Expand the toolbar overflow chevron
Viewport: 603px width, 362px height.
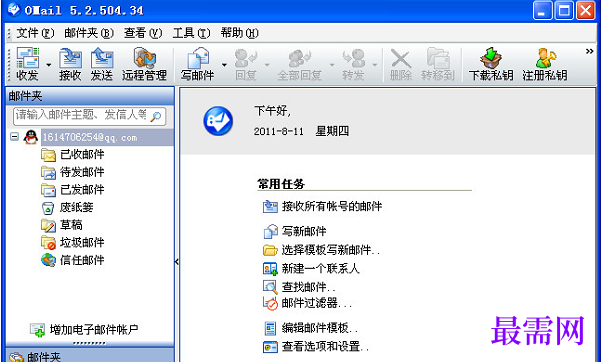click(589, 51)
